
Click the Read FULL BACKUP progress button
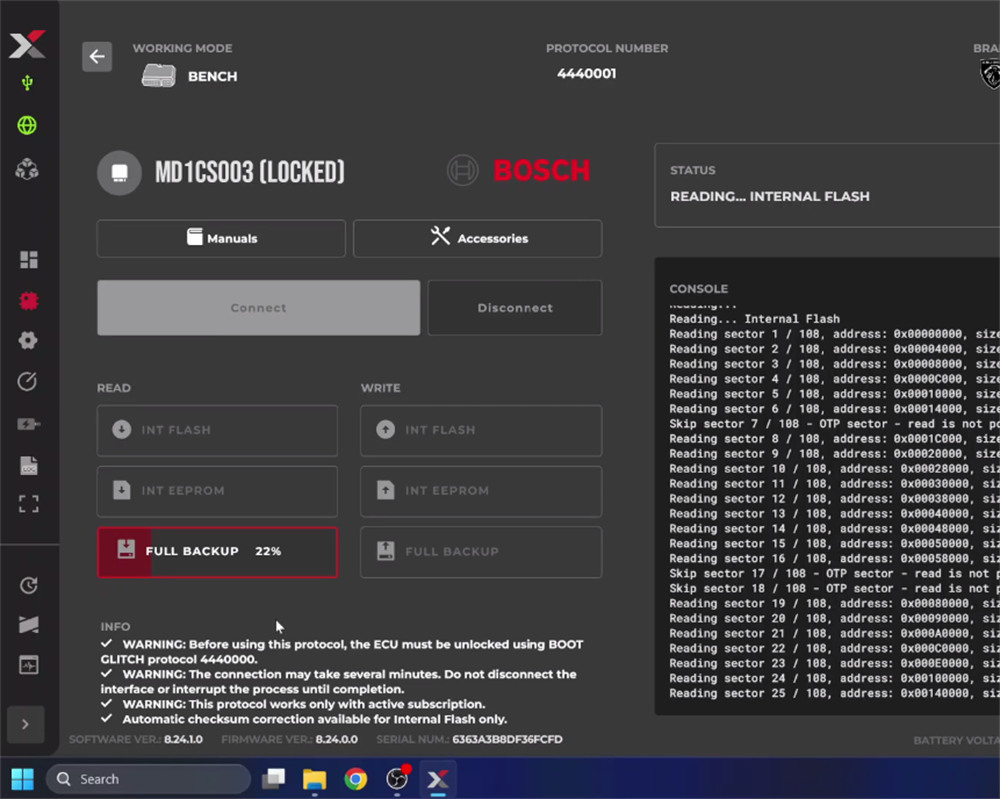coord(217,552)
